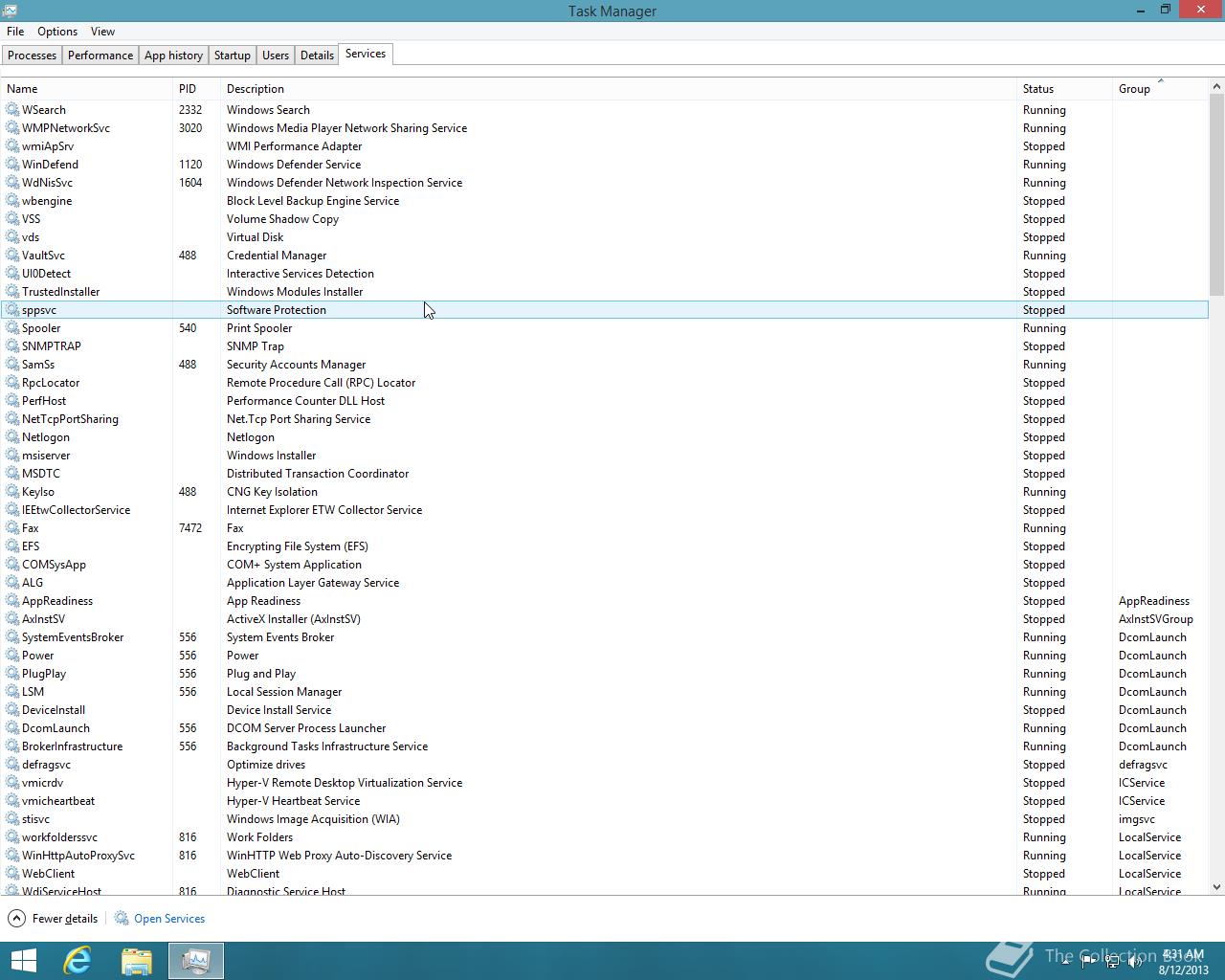Select the Windows Defender Network Inspection Service
The height and width of the screenshot is (980, 1225).
[345, 183]
